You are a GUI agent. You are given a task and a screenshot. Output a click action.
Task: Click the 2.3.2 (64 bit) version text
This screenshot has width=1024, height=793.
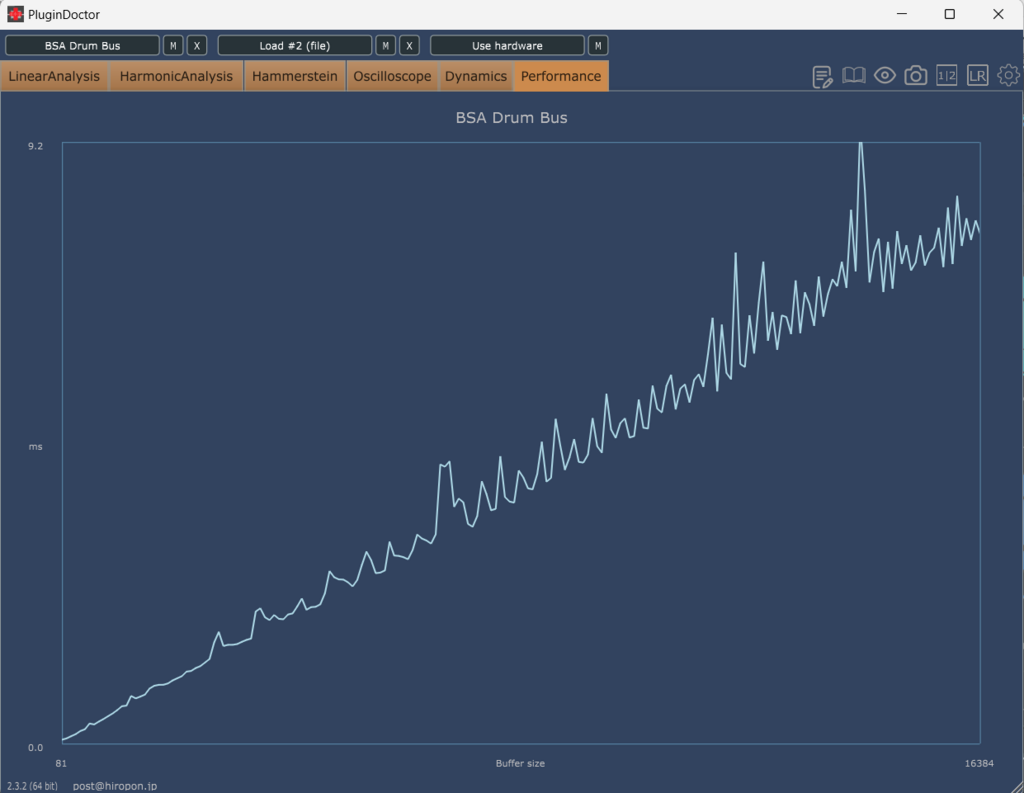point(32,786)
